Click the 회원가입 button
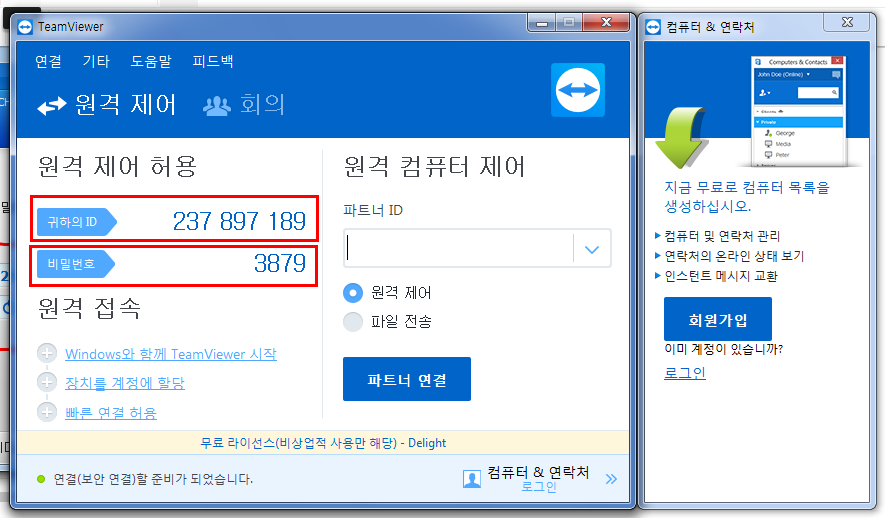Screen dimensions: 885x518 pos(717,320)
